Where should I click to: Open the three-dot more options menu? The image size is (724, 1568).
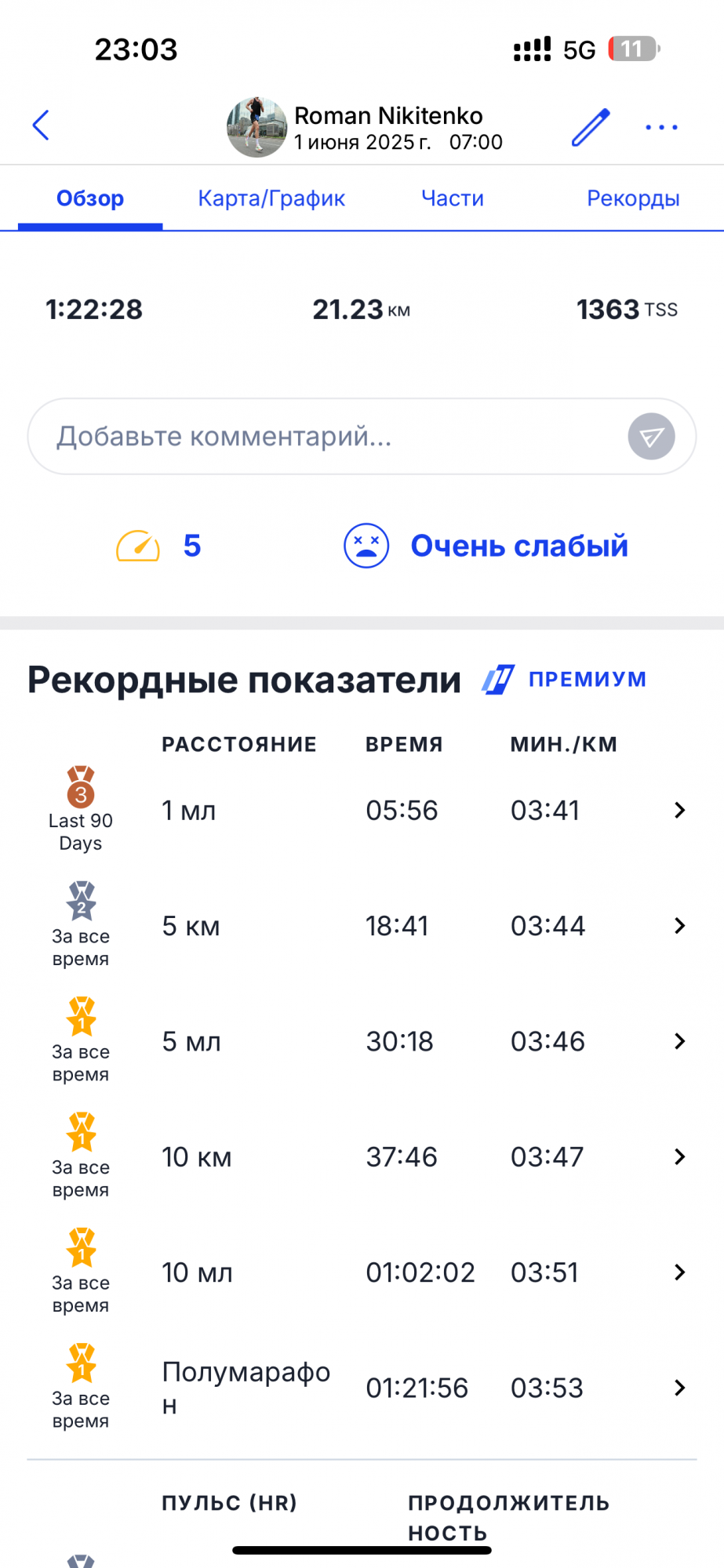[661, 127]
